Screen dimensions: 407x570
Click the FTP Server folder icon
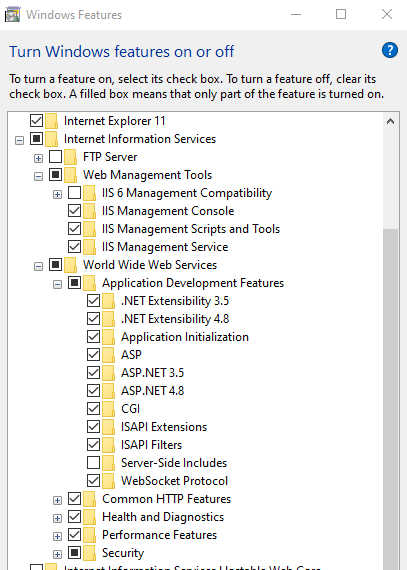[70, 157]
